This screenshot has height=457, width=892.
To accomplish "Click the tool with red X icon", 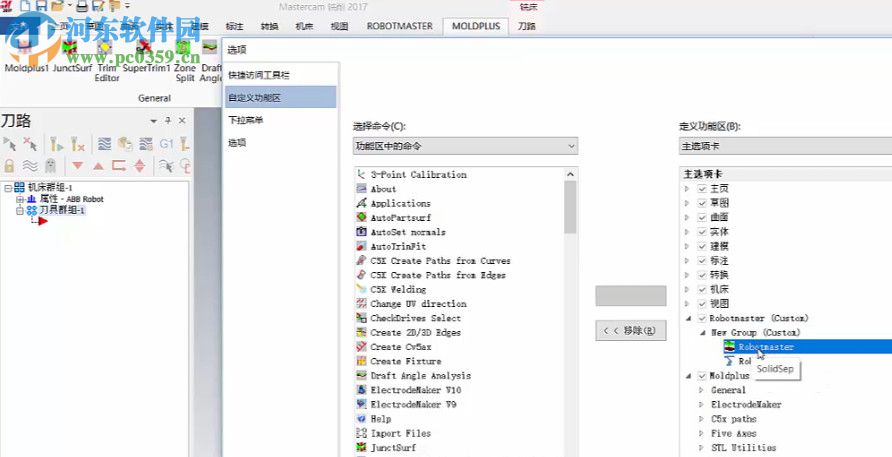I will point(78,144).
